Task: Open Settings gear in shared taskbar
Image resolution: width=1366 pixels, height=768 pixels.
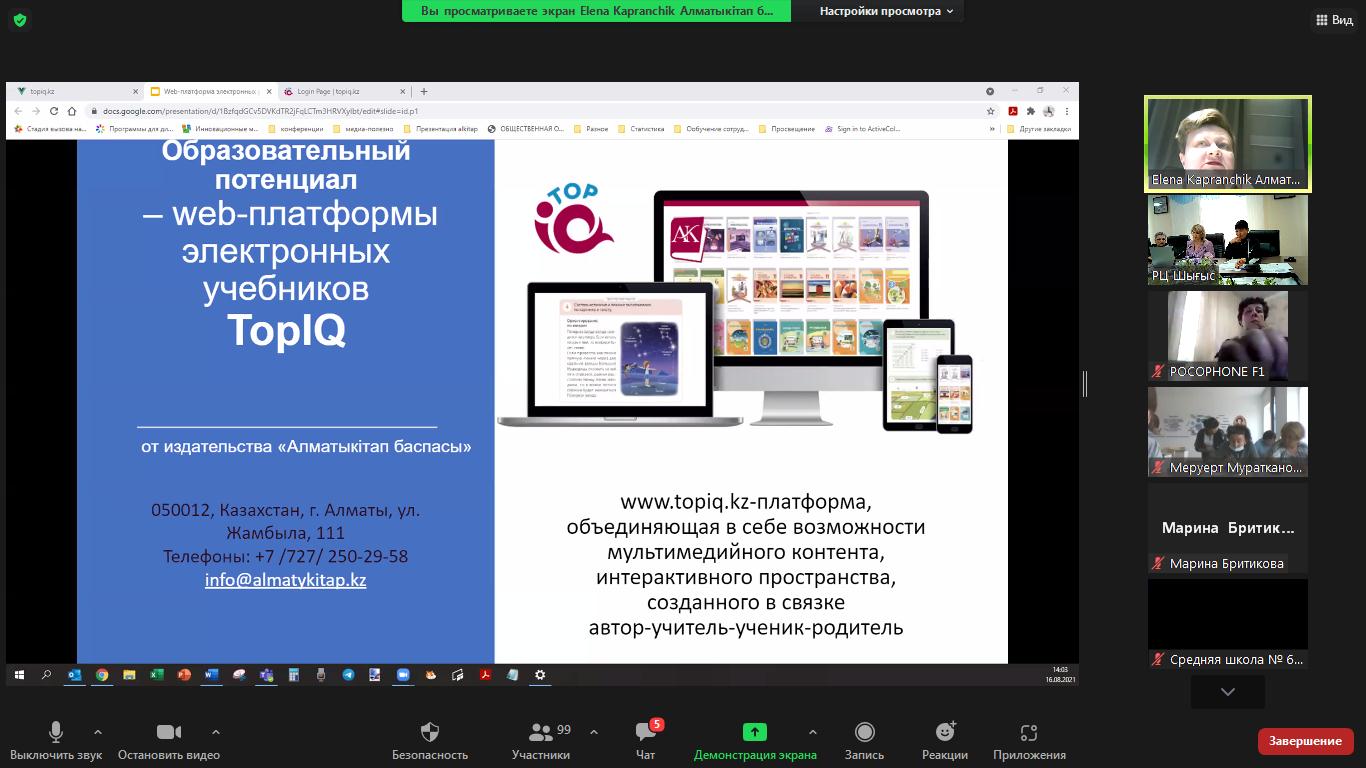Action: point(540,675)
